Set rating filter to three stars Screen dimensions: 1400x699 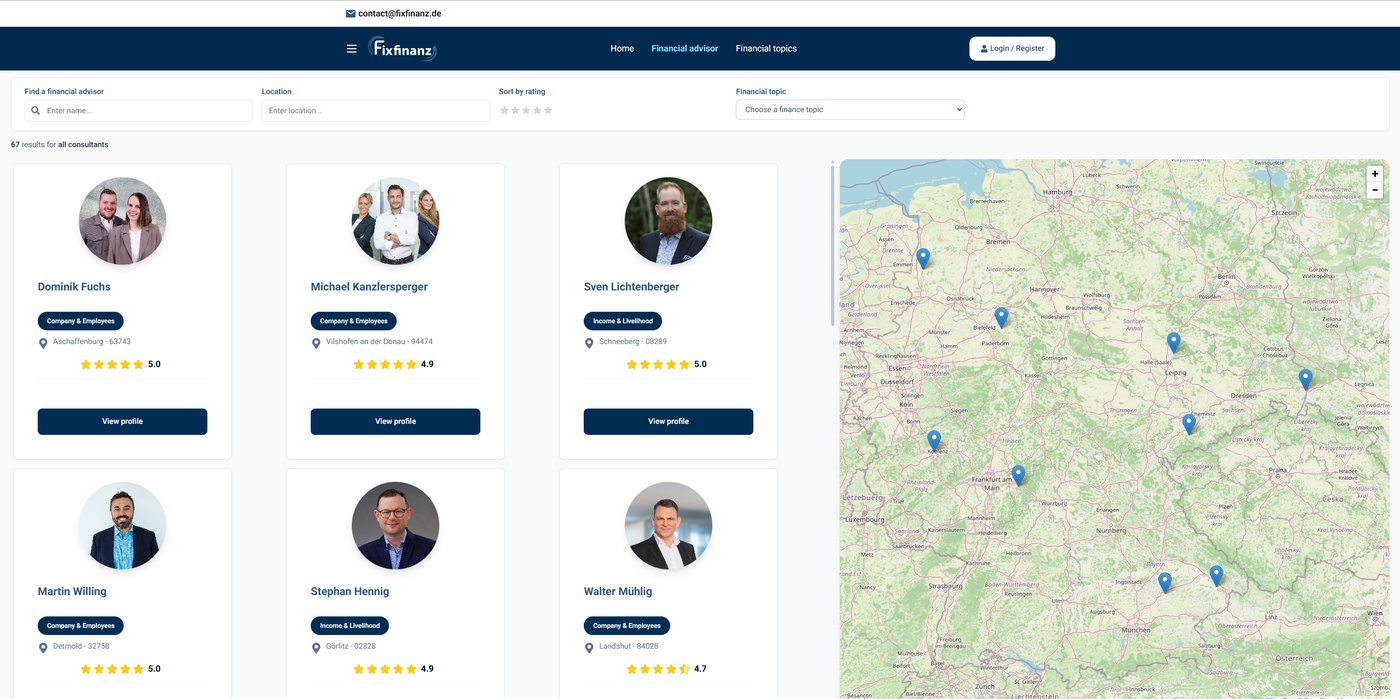coord(526,110)
